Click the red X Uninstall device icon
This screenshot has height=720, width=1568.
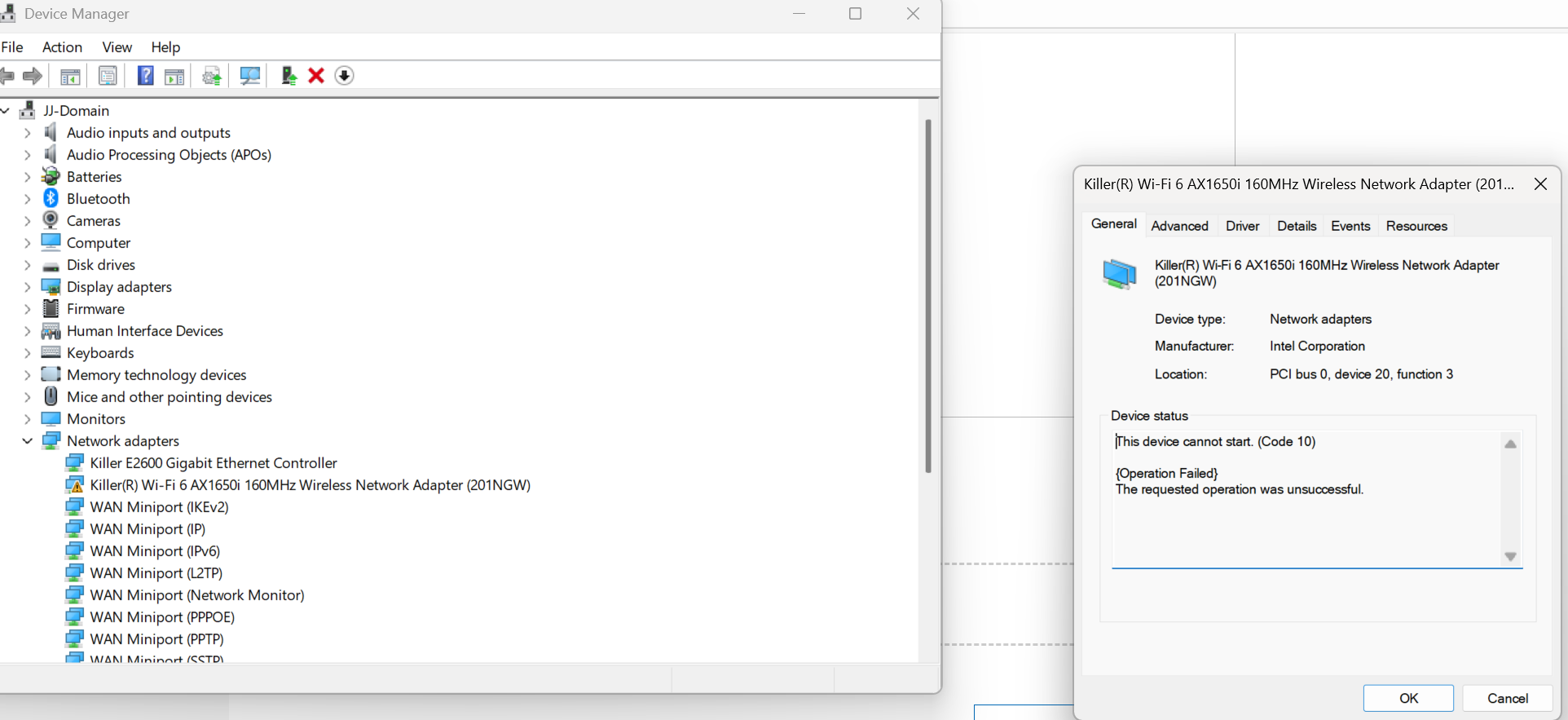coord(316,76)
